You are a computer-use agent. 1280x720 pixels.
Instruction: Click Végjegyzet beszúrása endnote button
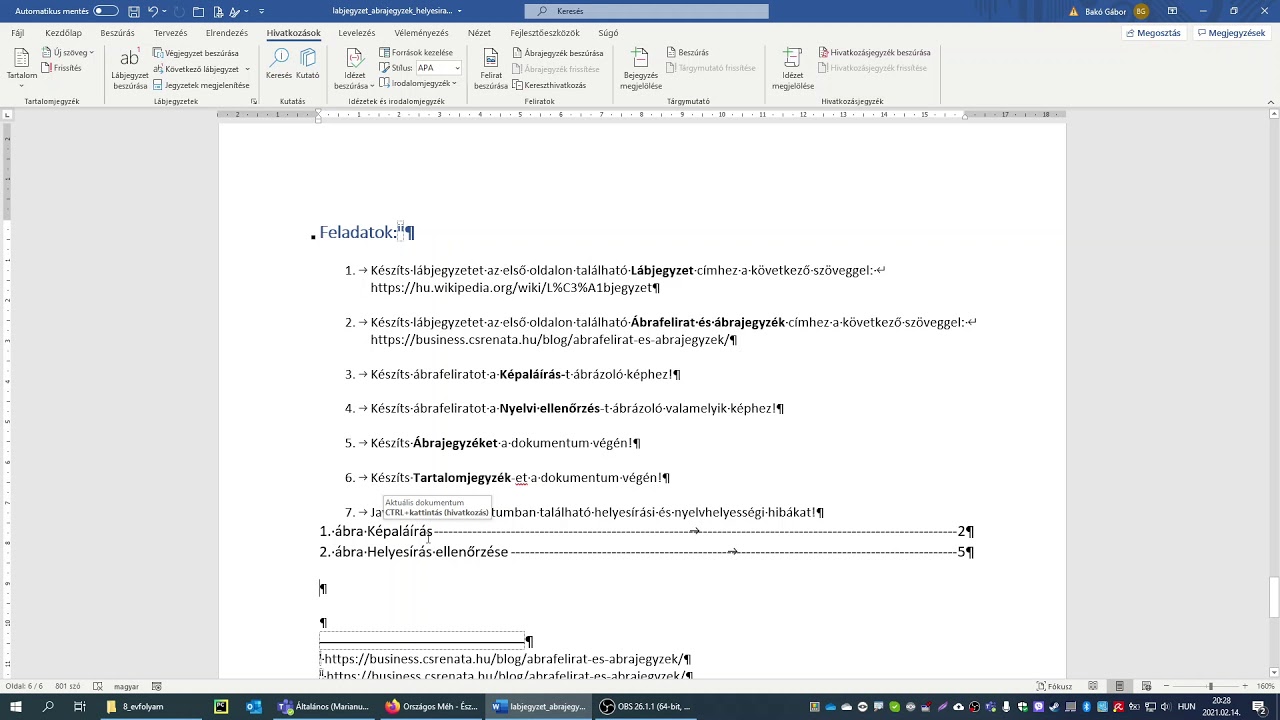196,53
